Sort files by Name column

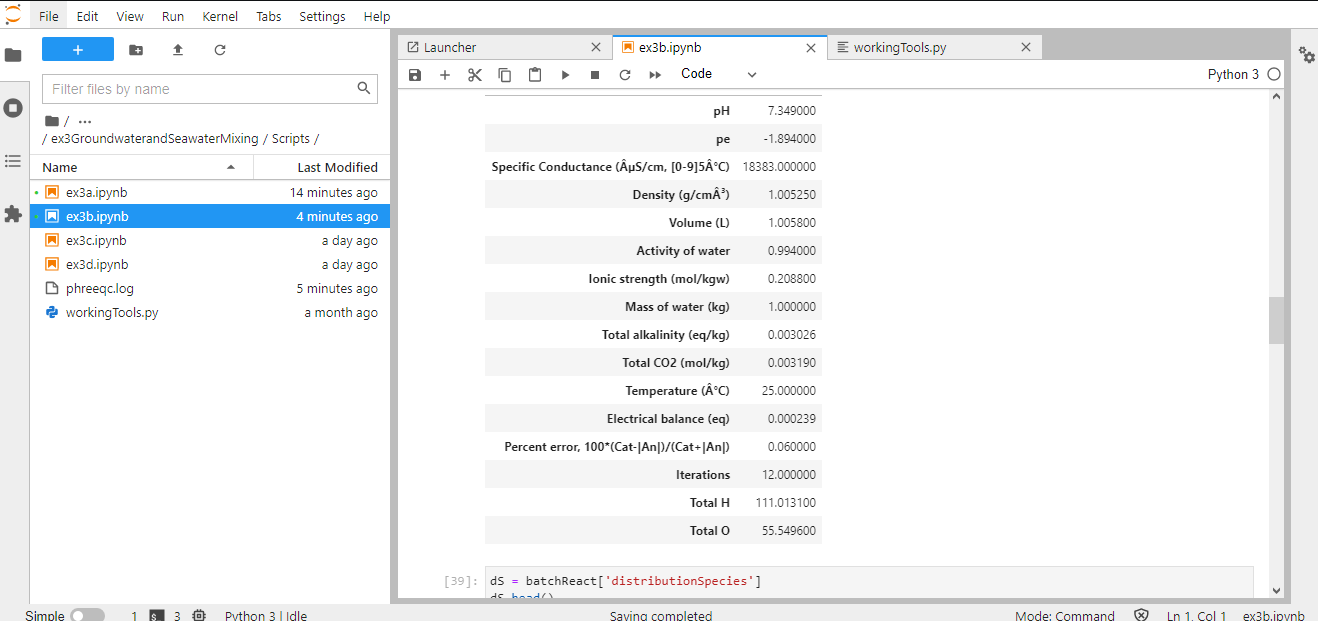tap(141, 167)
